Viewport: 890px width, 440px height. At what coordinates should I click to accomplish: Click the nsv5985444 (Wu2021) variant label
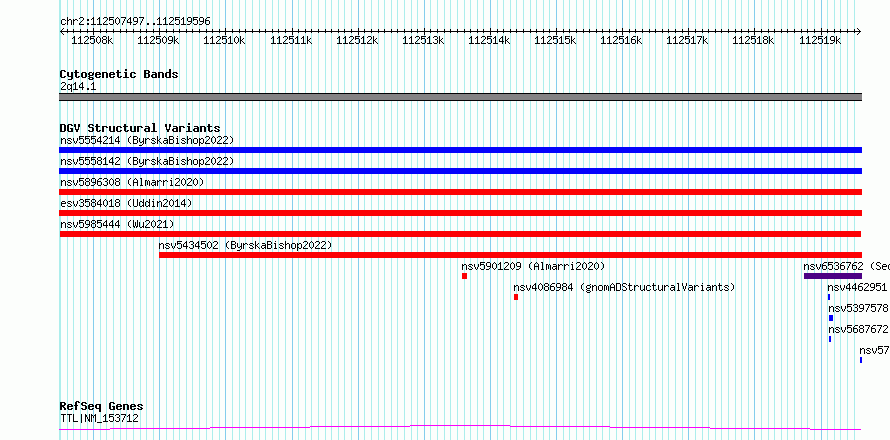click(x=117, y=224)
